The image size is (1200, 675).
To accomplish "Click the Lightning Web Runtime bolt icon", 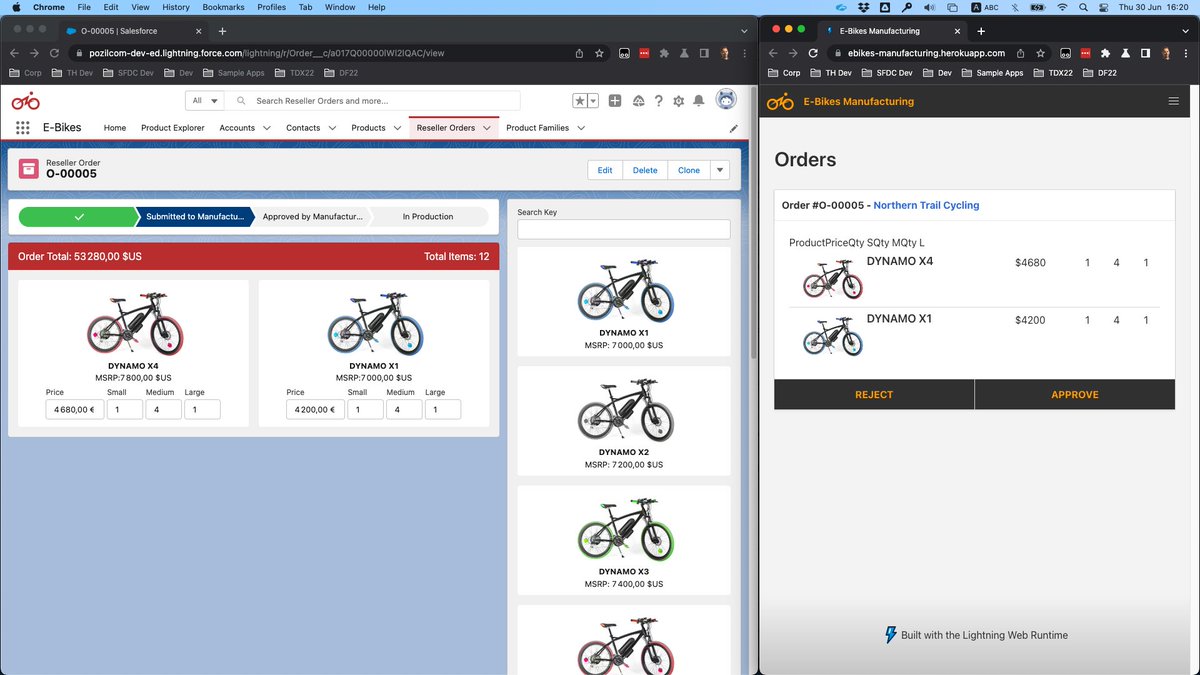I will click(x=891, y=635).
